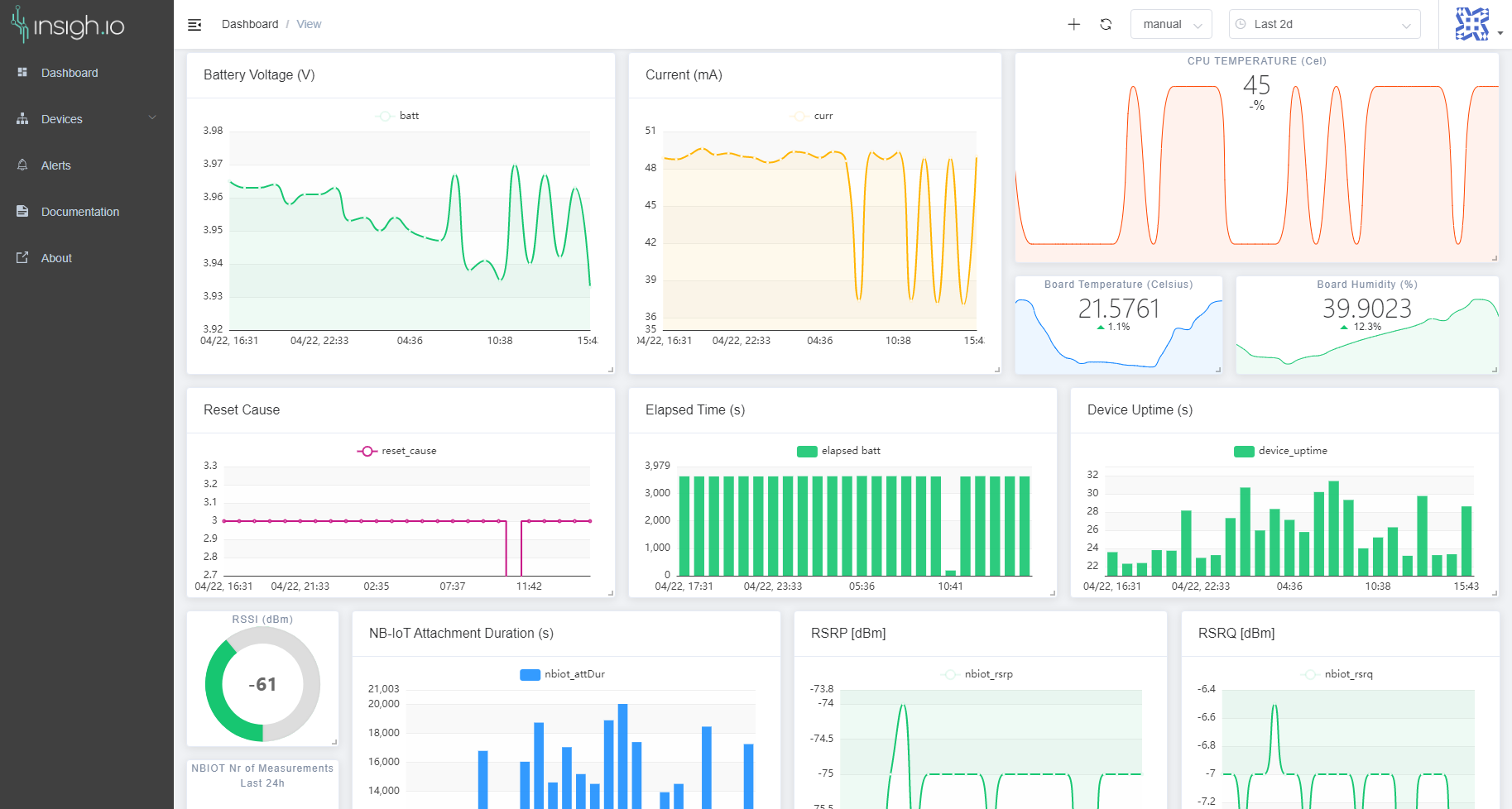Click the Dashboard breadcrumb link
This screenshot has width=1512, height=809.
250,24
